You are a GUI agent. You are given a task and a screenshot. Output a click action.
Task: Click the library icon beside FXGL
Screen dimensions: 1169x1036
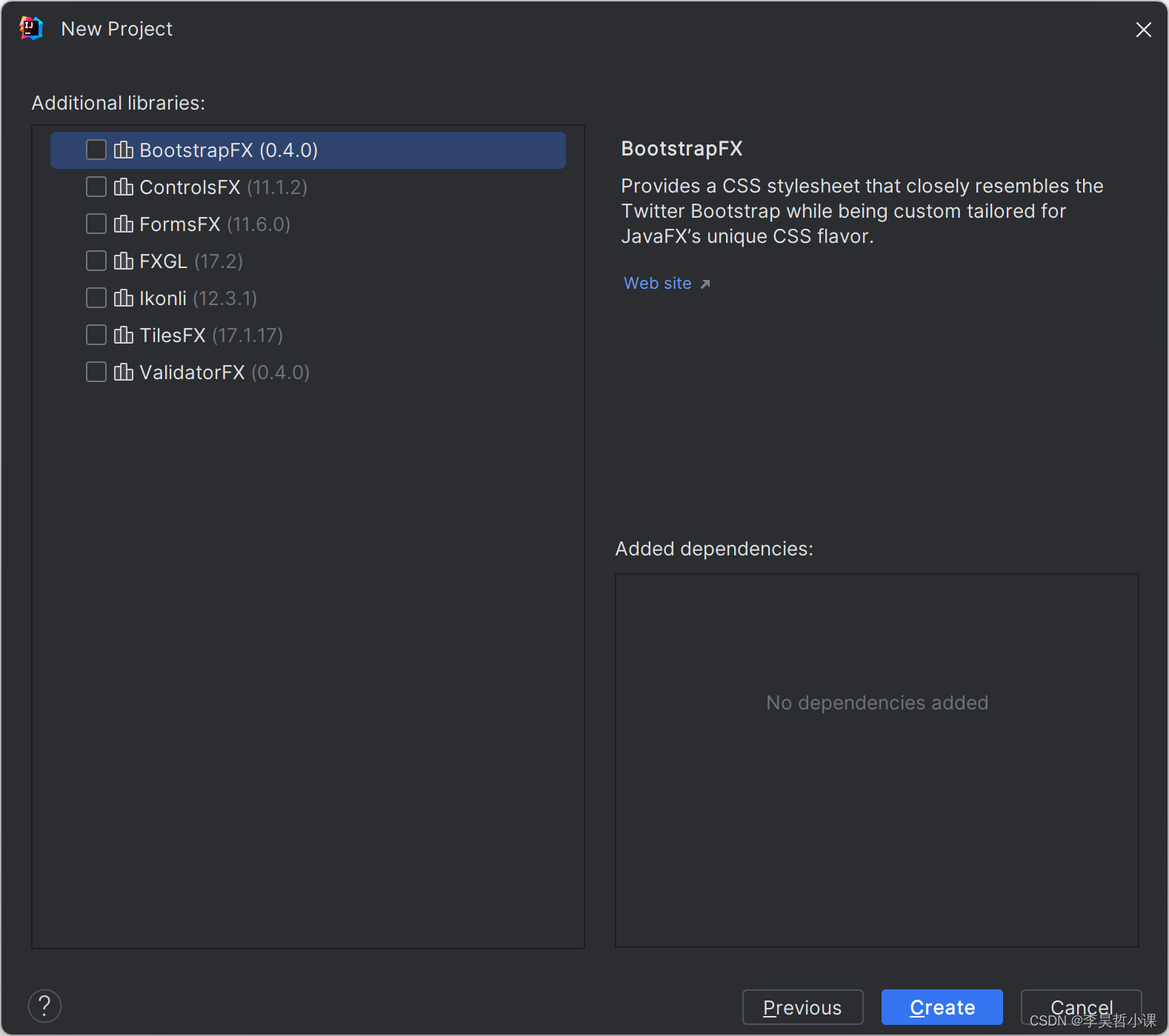(124, 261)
